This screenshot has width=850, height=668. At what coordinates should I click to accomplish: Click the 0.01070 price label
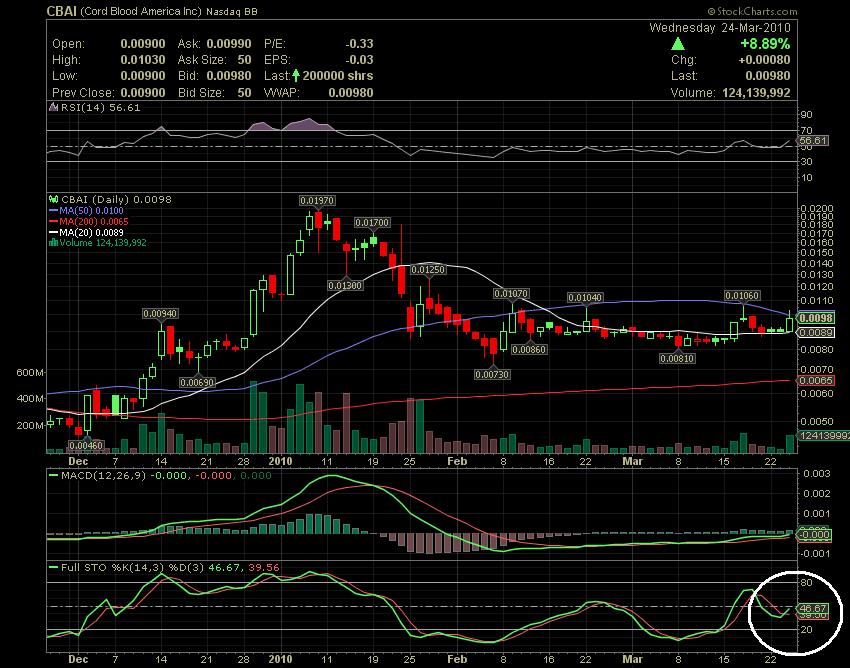(x=511, y=293)
